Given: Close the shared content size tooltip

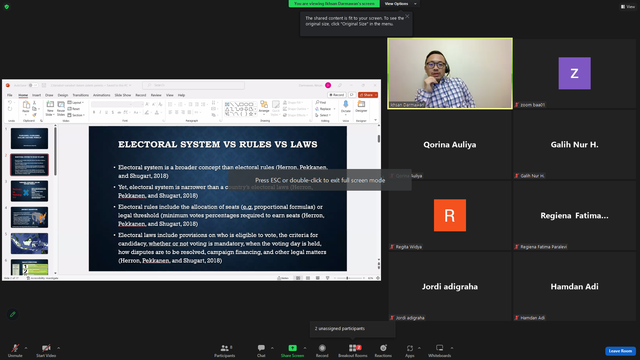Looking at the screenshot, I should (x=407, y=16).
